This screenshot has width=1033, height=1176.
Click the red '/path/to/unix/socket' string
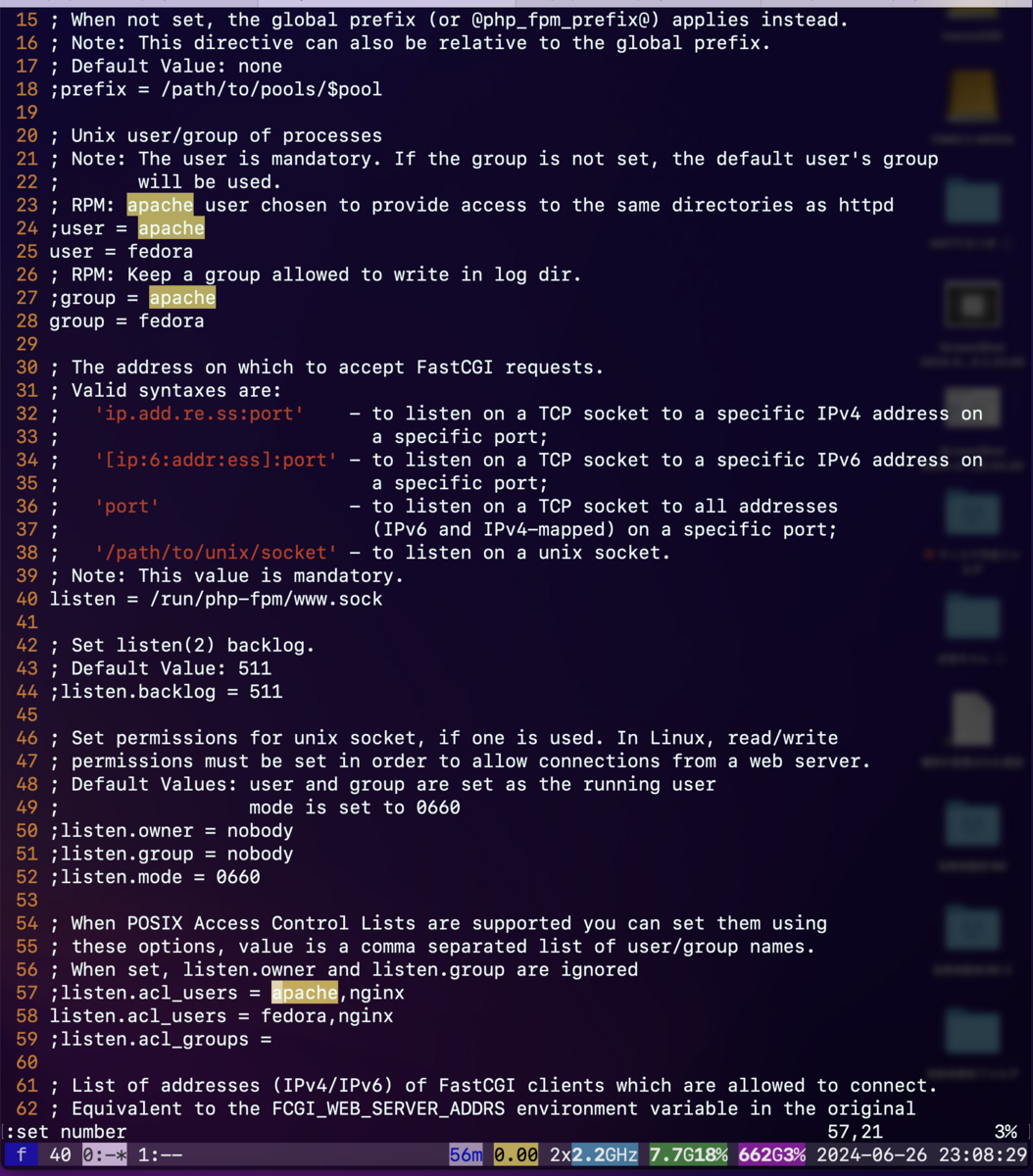(x=216, y=553)
